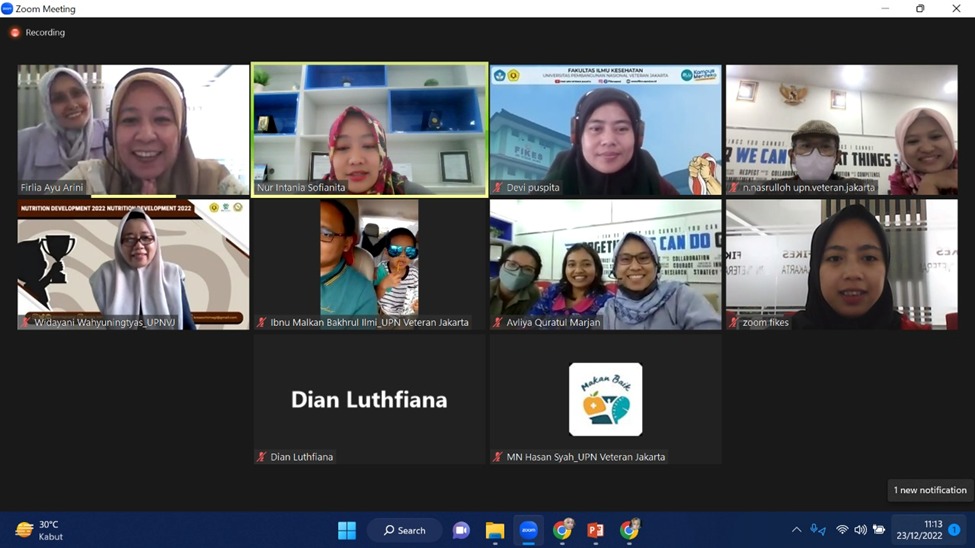Click the Recording indicator icon
975x548 pixels.
(x=15, y=33)
